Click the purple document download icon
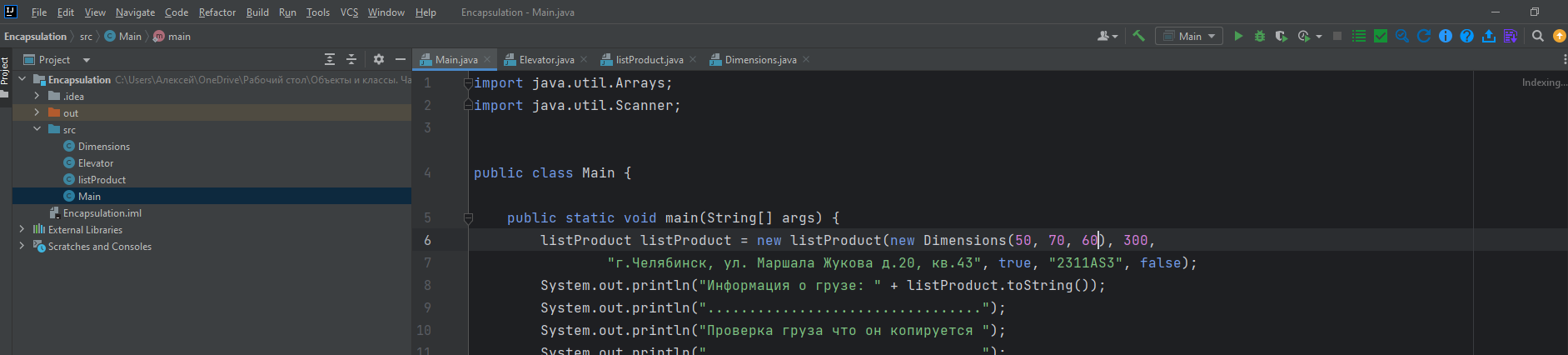Image resolution: width=1568 pixels, height=355 pixels. coord(1511,36)
